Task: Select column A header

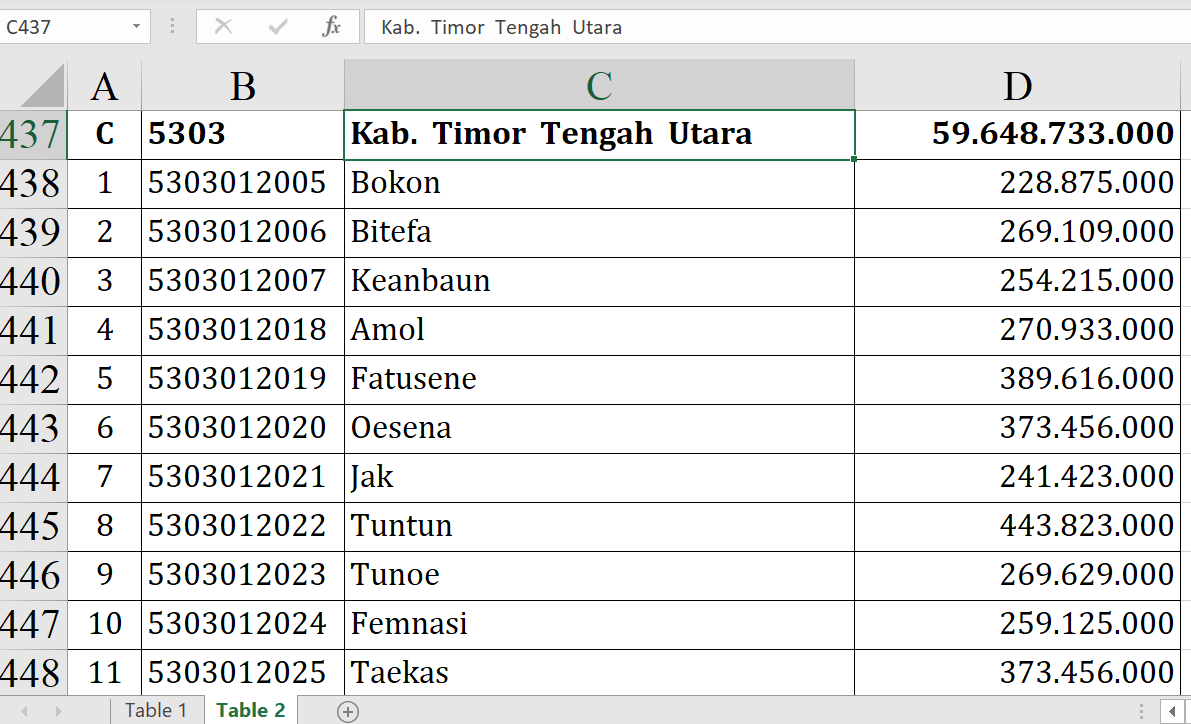Action: [x=104, y=87]
